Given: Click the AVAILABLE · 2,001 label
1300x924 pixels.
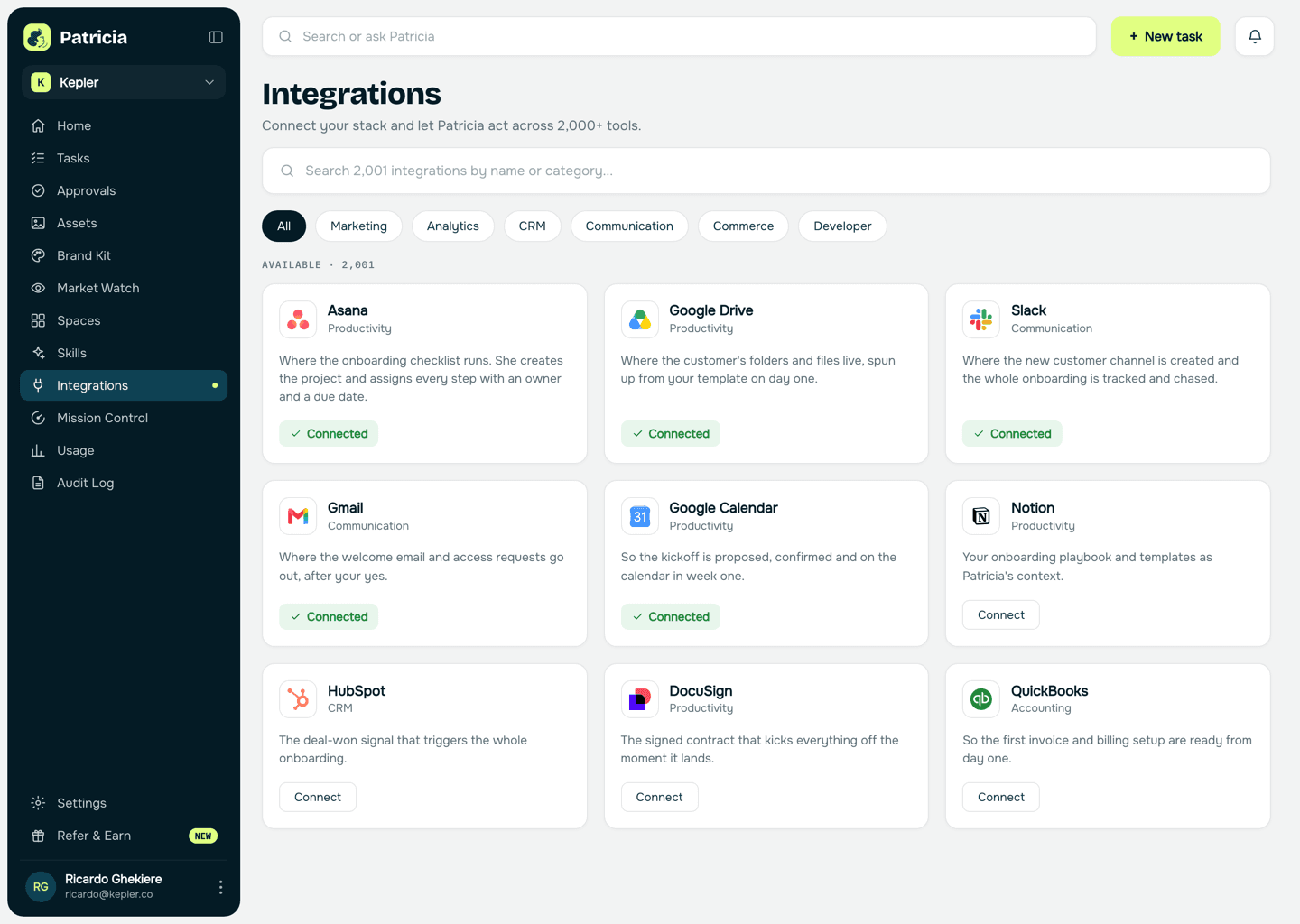Looking at the screenshot, I should pyautogui.click(x=318, y=265).
